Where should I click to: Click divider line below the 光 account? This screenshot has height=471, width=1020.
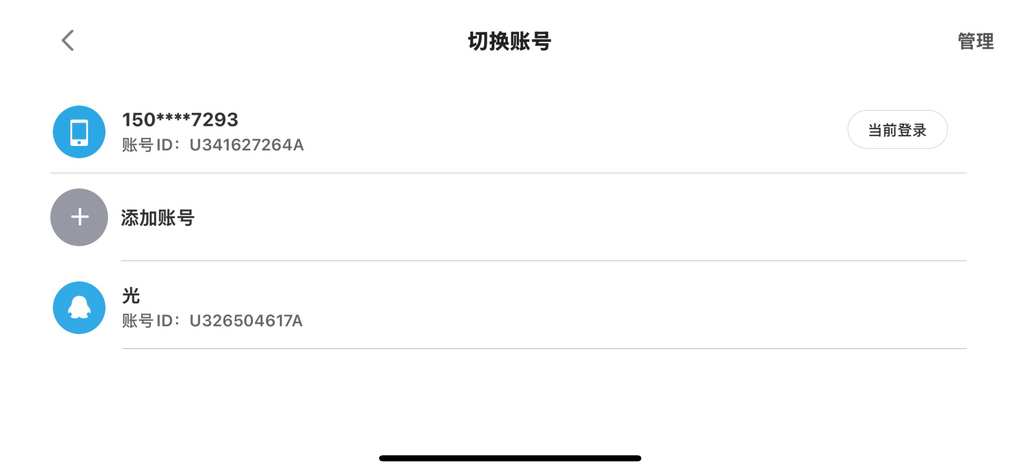coord(544,349)
